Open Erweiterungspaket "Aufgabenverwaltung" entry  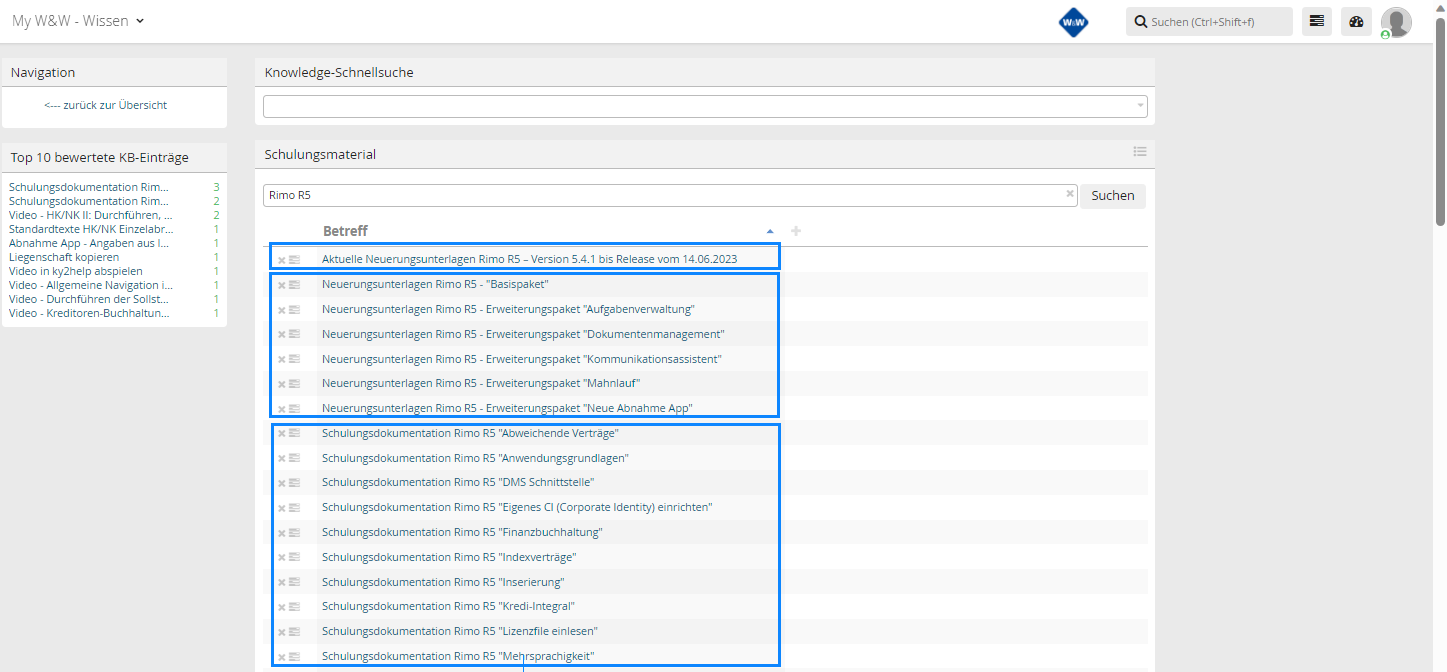pyautogui.click(x=508, y=309)
